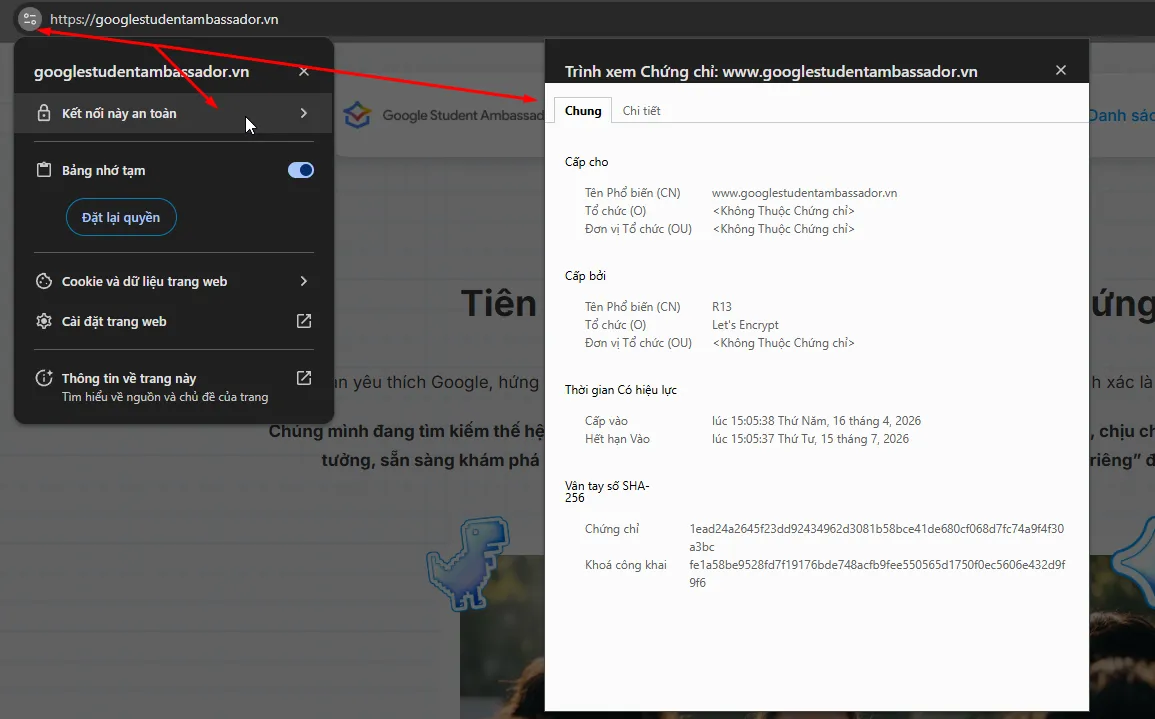Close the certificate viewer dialog
This screenshot has height=719, width=1155.
[1061, 70]
